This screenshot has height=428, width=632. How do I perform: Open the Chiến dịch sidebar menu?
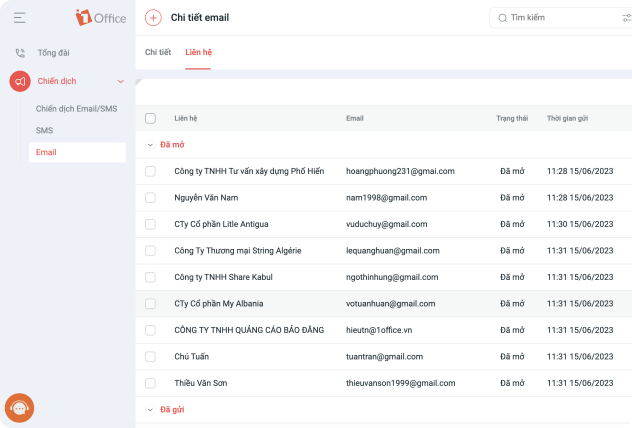pyautogui.click(x=57, y=81)
